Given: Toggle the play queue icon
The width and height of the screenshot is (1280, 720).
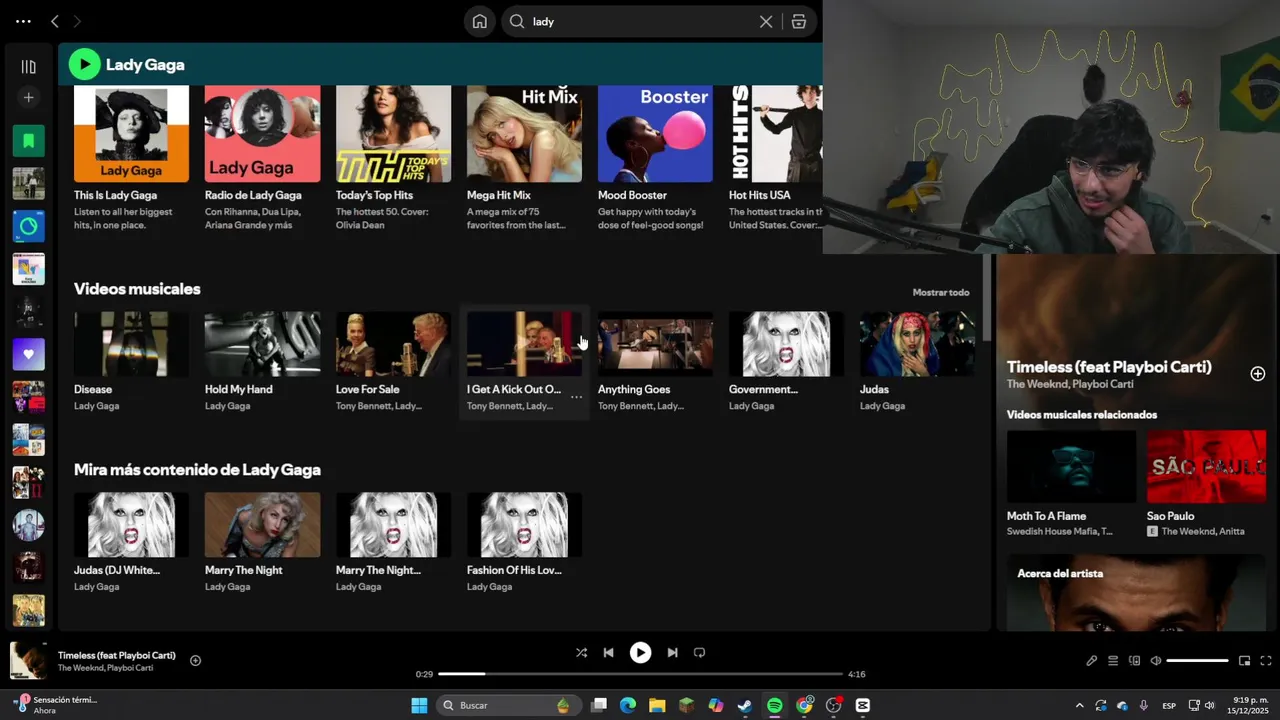Looking at the screenshot, I should point(1113,660).
